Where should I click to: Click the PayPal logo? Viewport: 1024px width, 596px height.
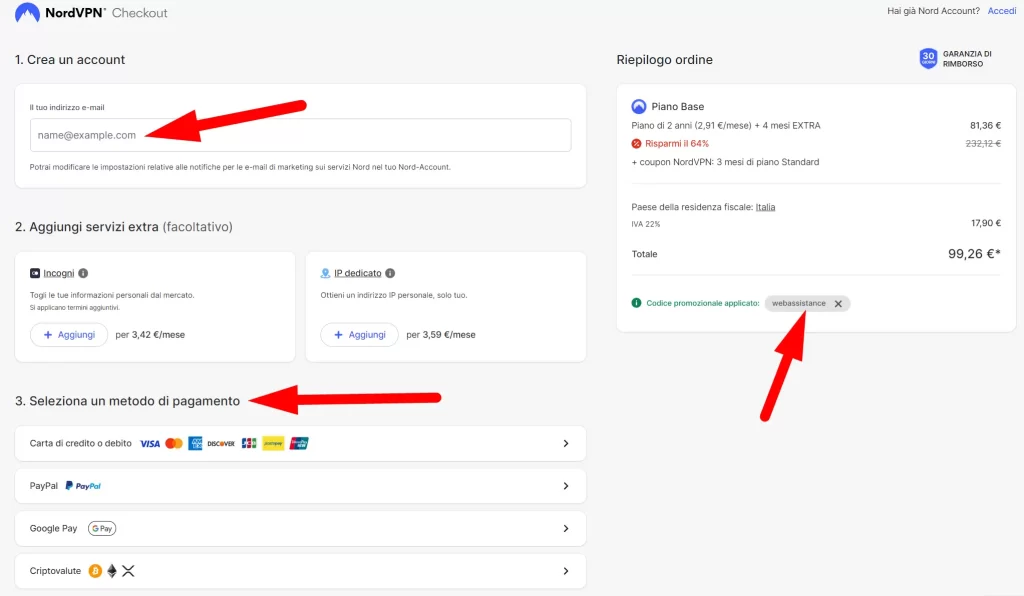83,486
